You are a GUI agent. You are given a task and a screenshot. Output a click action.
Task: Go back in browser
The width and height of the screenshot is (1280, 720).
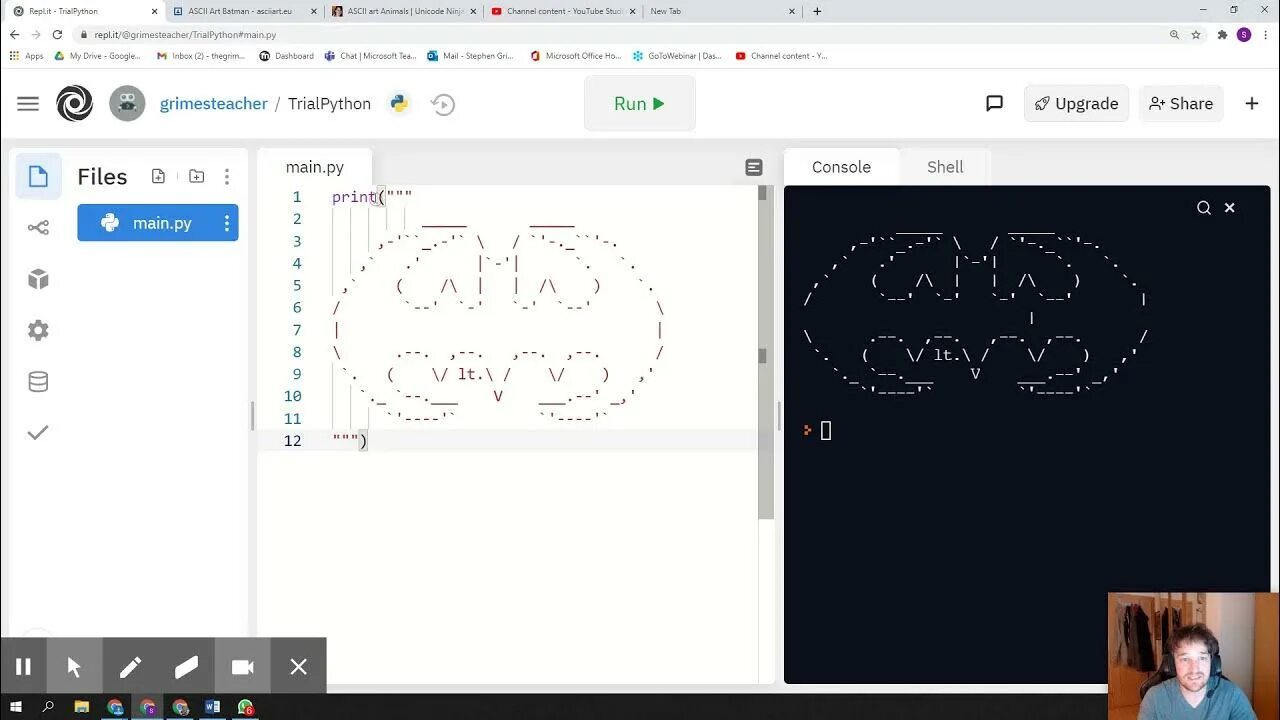[x=14, y=34]
